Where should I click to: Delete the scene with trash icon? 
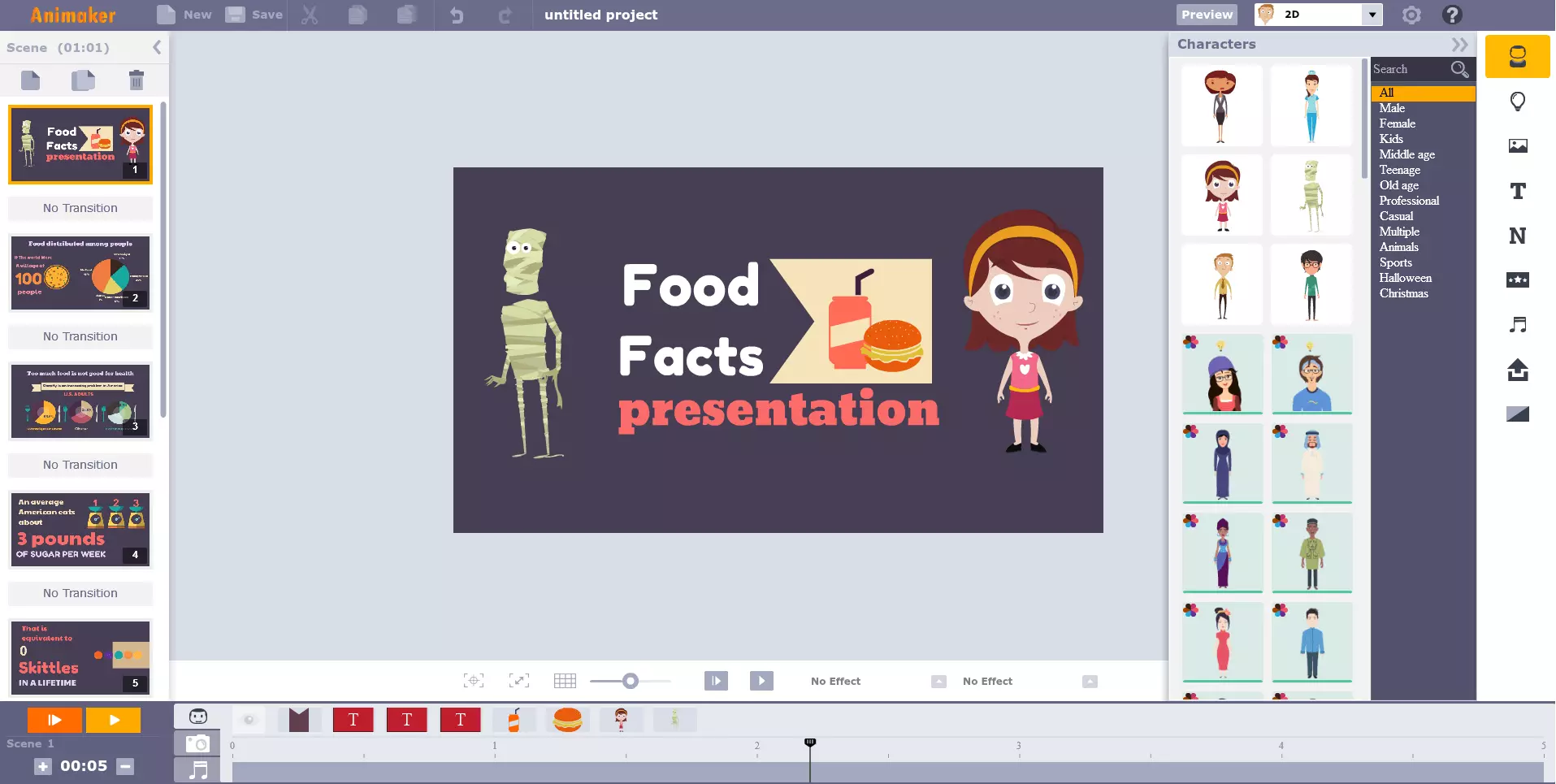click(136, 80)
